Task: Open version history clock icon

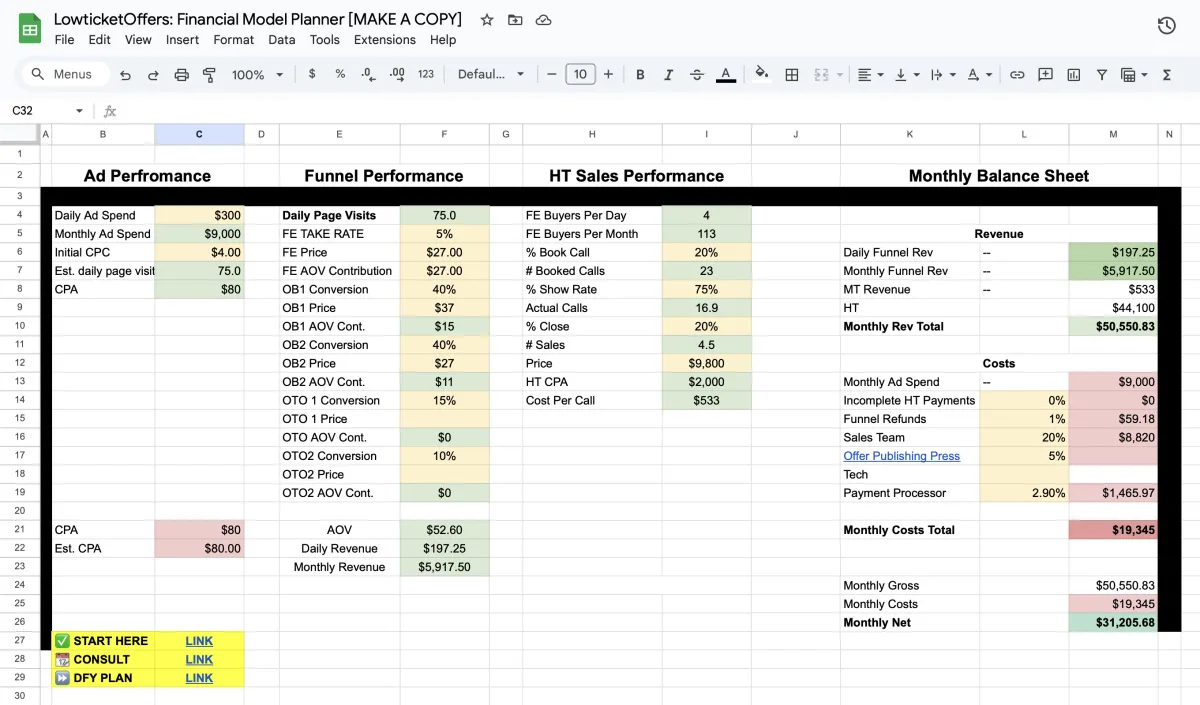Action: pos(1166,26)
